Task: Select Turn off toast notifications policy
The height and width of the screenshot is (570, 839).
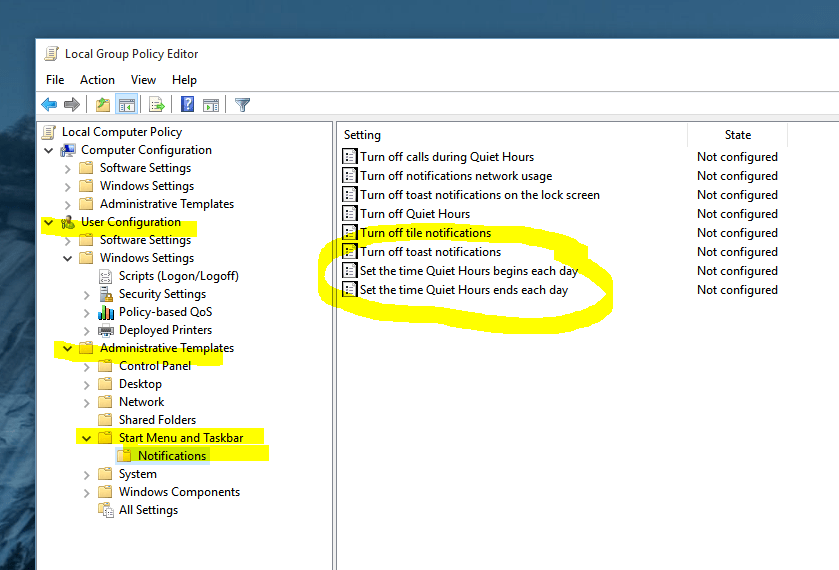Action: (430, 252)
